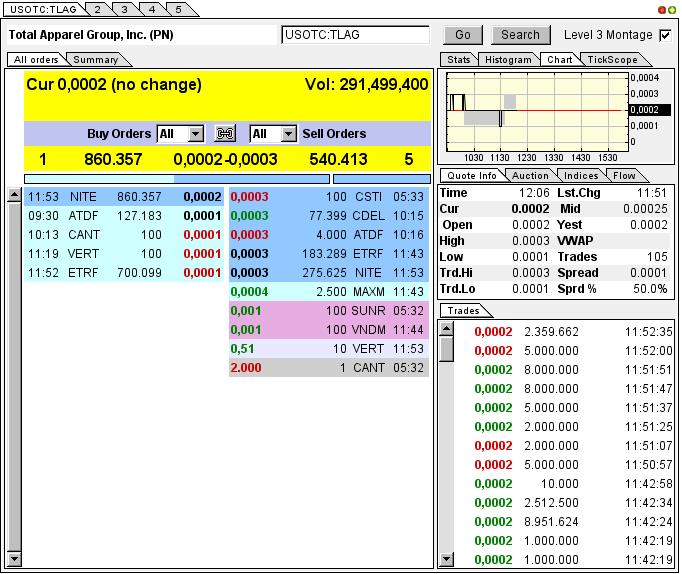Click the Search button
682x574 pixels.
click(520, 35)
